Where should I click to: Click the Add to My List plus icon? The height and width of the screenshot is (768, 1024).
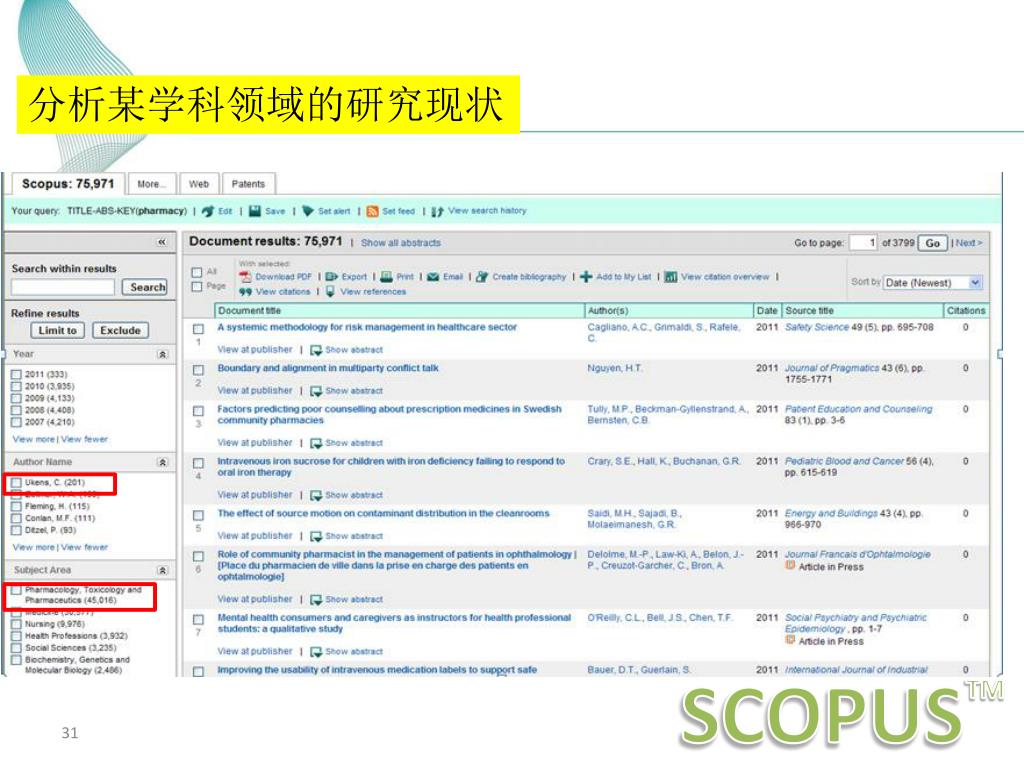point(586,277)
